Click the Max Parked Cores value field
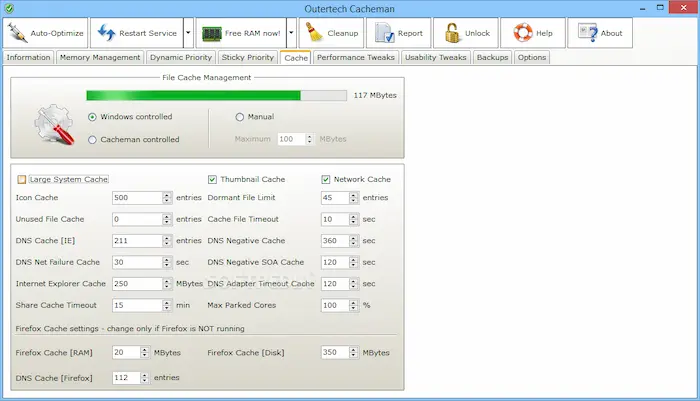 tap(335, 305)
